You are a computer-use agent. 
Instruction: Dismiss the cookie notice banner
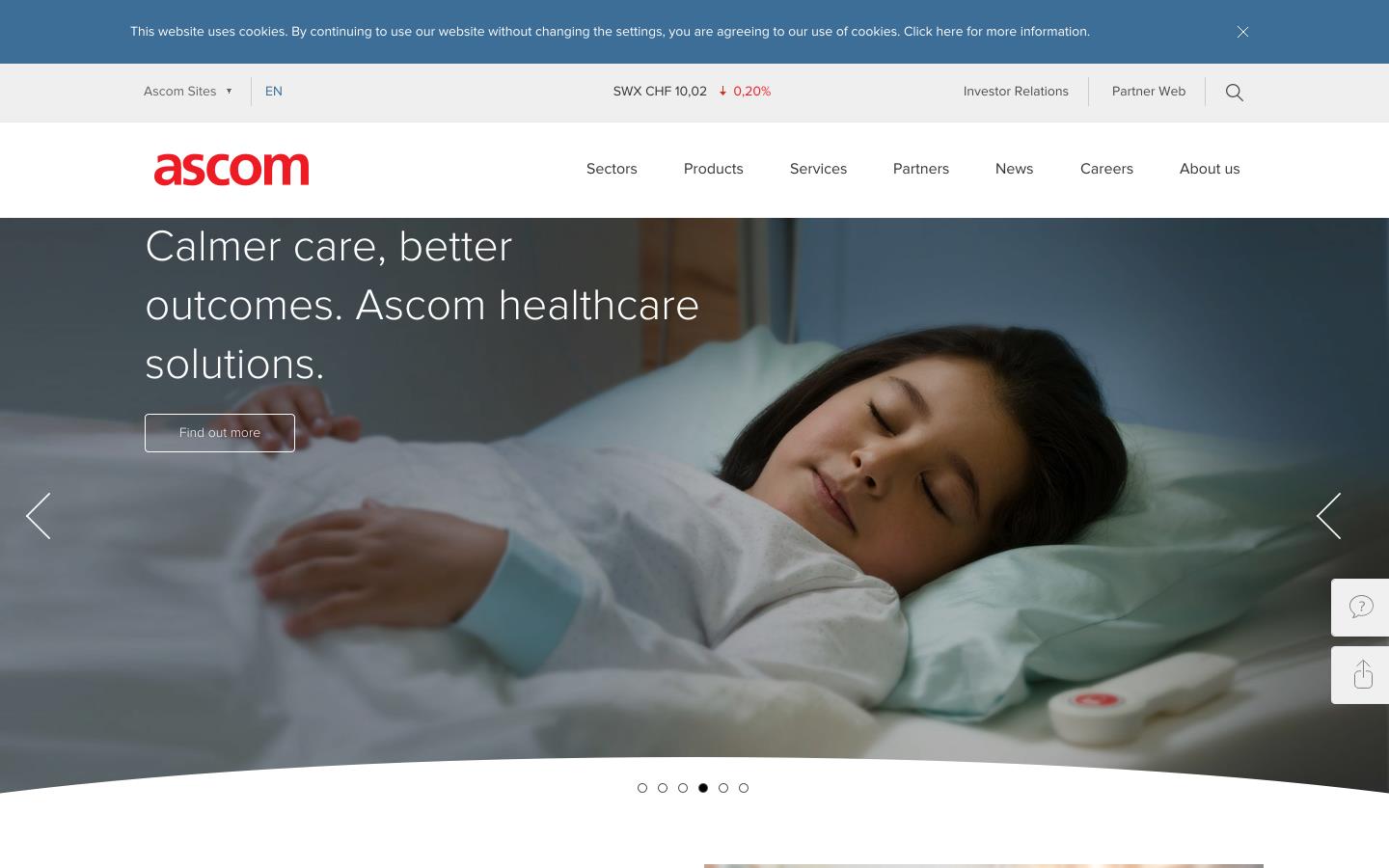point(1242,32)
